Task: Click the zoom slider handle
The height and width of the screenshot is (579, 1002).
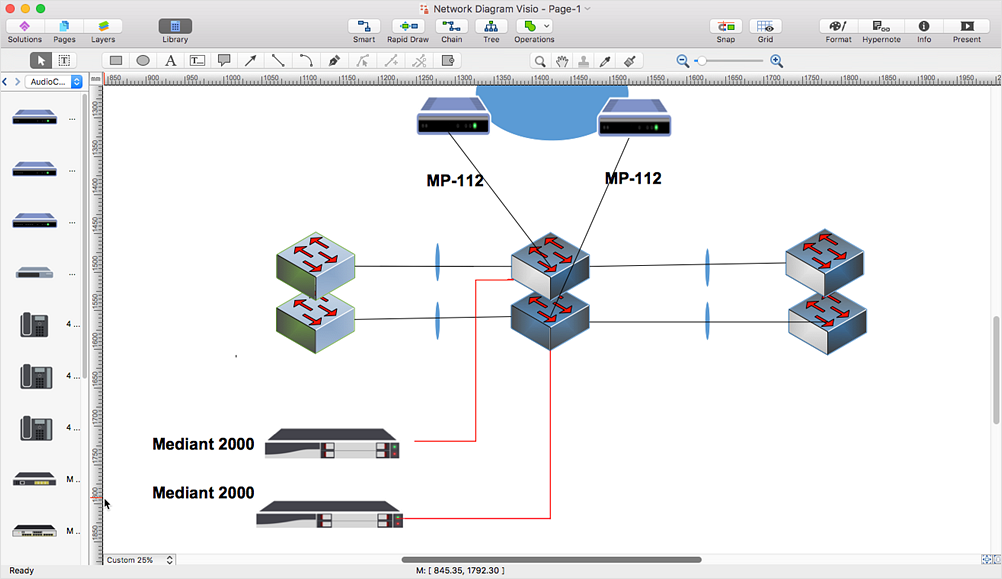Action: click(x=702, y=61)
